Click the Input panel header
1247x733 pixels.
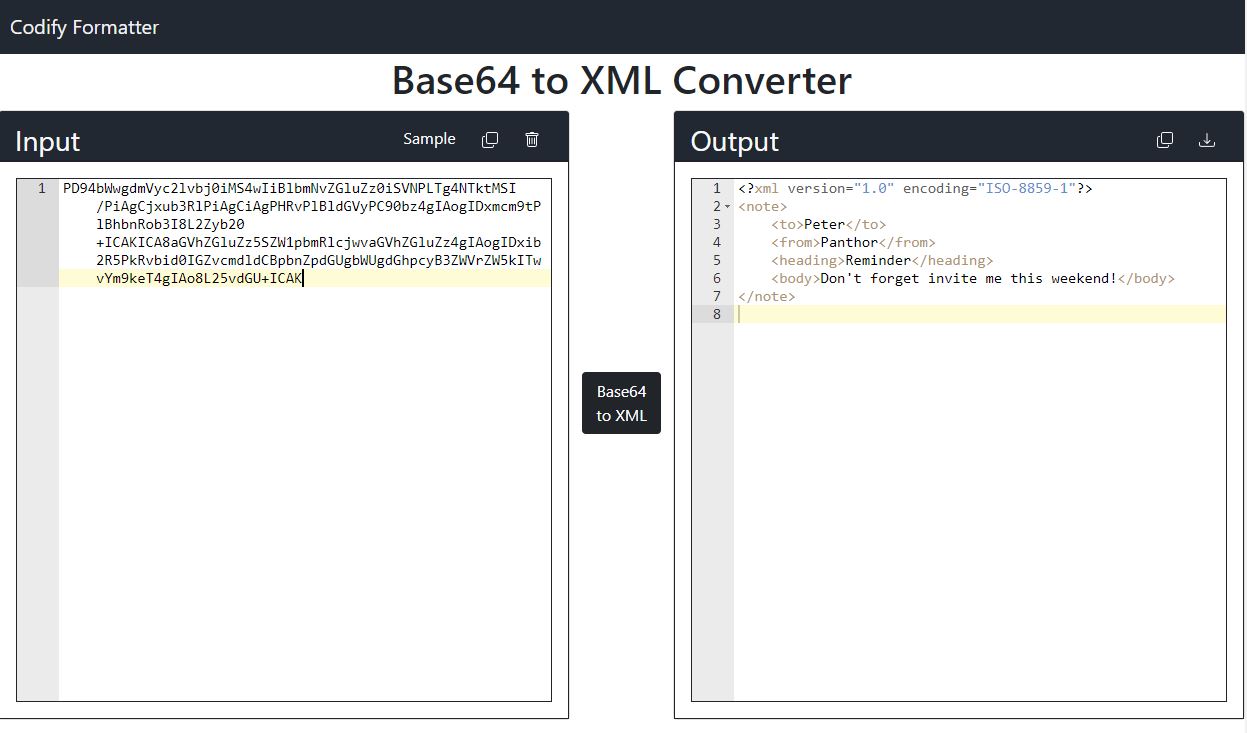tap(47, 141)
